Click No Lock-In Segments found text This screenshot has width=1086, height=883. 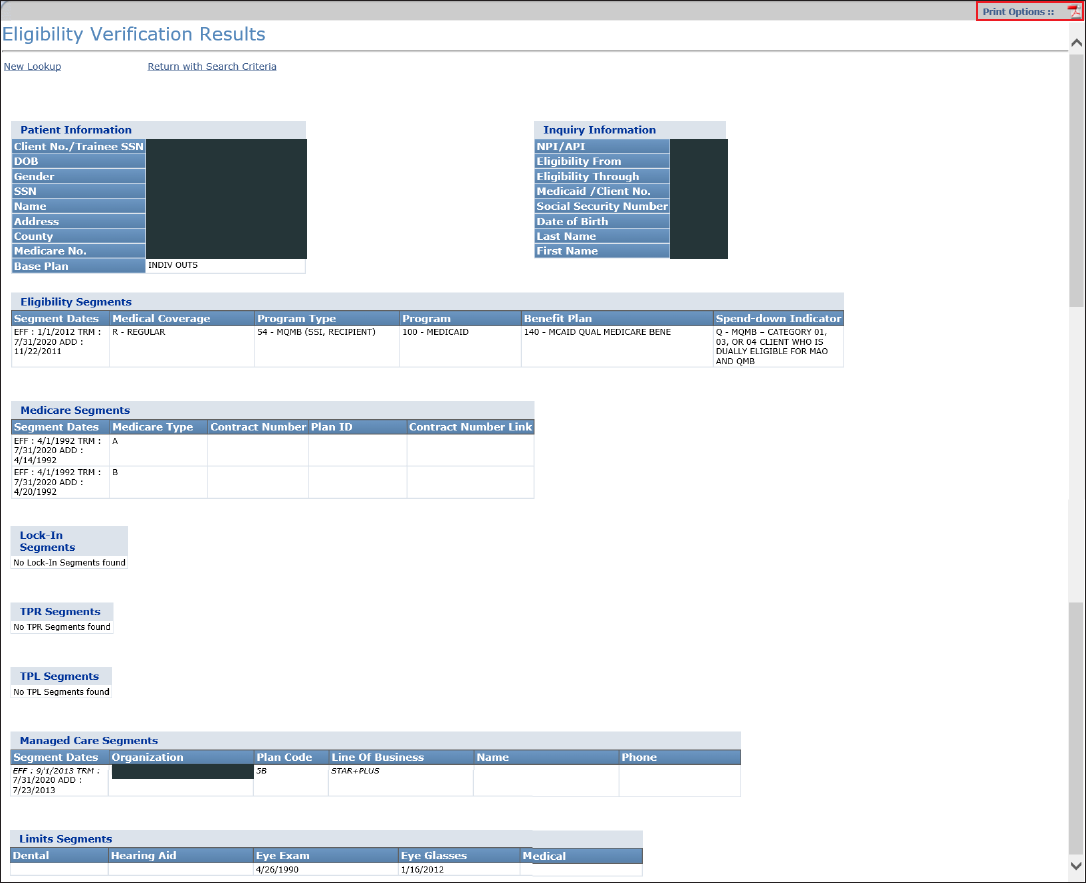tap(69, 563)
